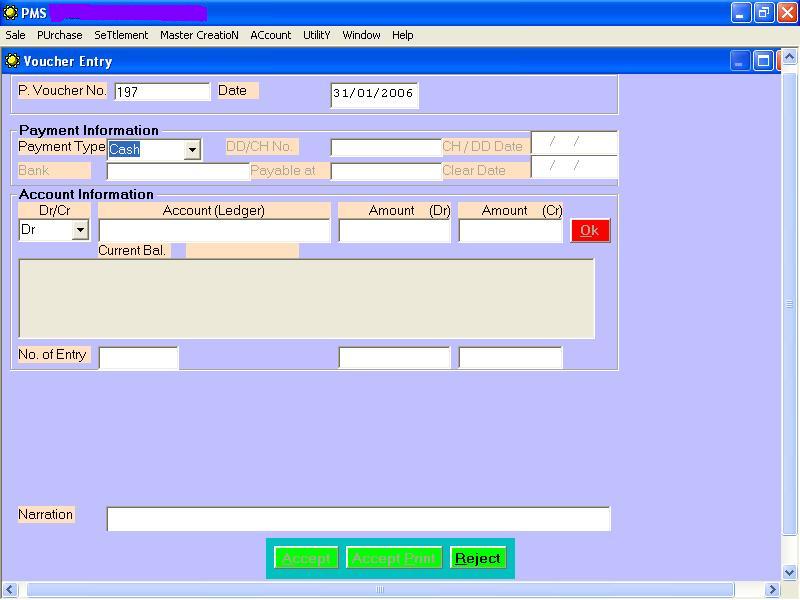Image resolution: width=800 pixels, height=600 pixels.
Task: Focus the Account (Ledger) input field
Action: coord(214,231)
